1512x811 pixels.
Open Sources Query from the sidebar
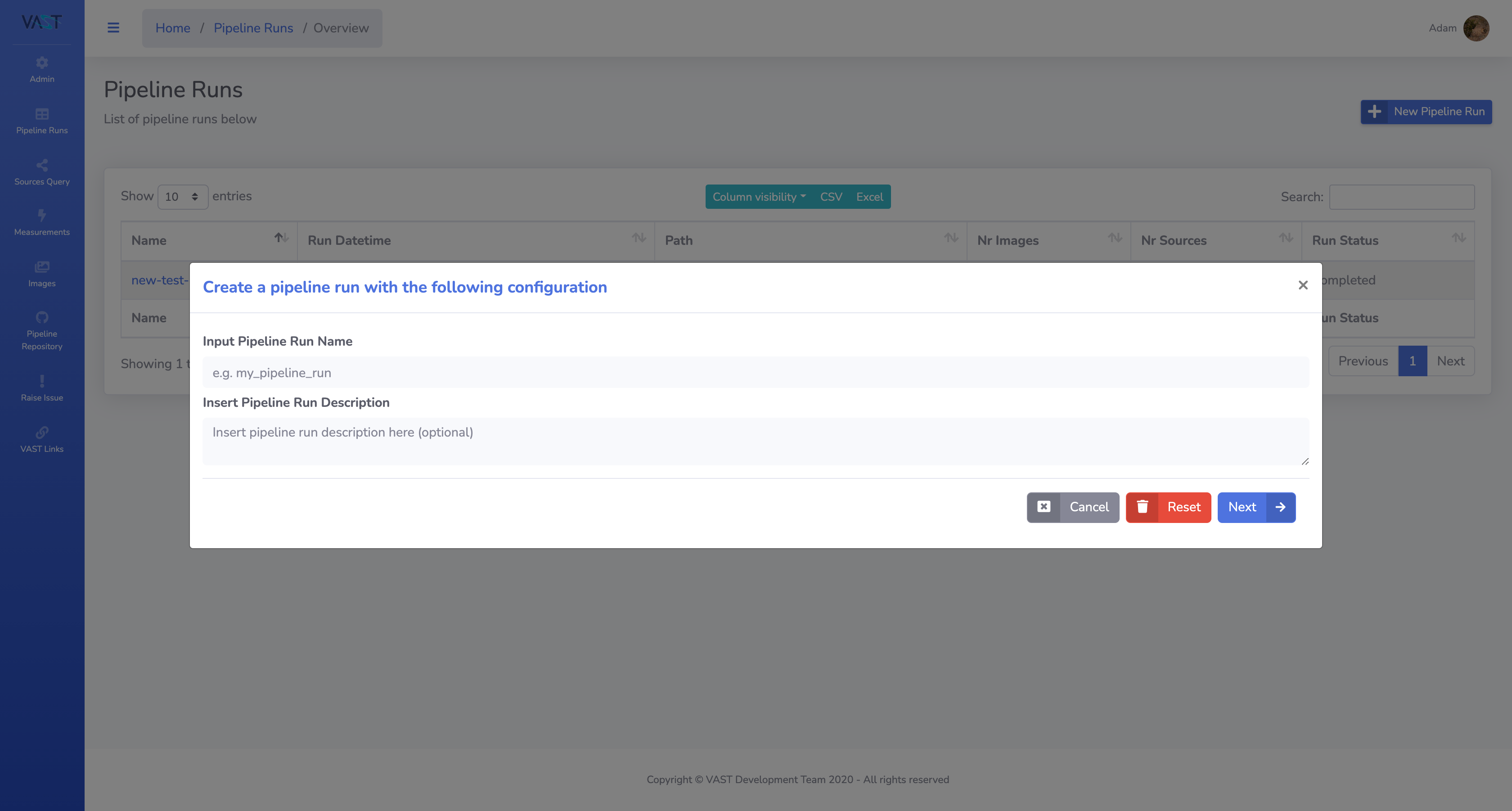(x=42, y=172)
